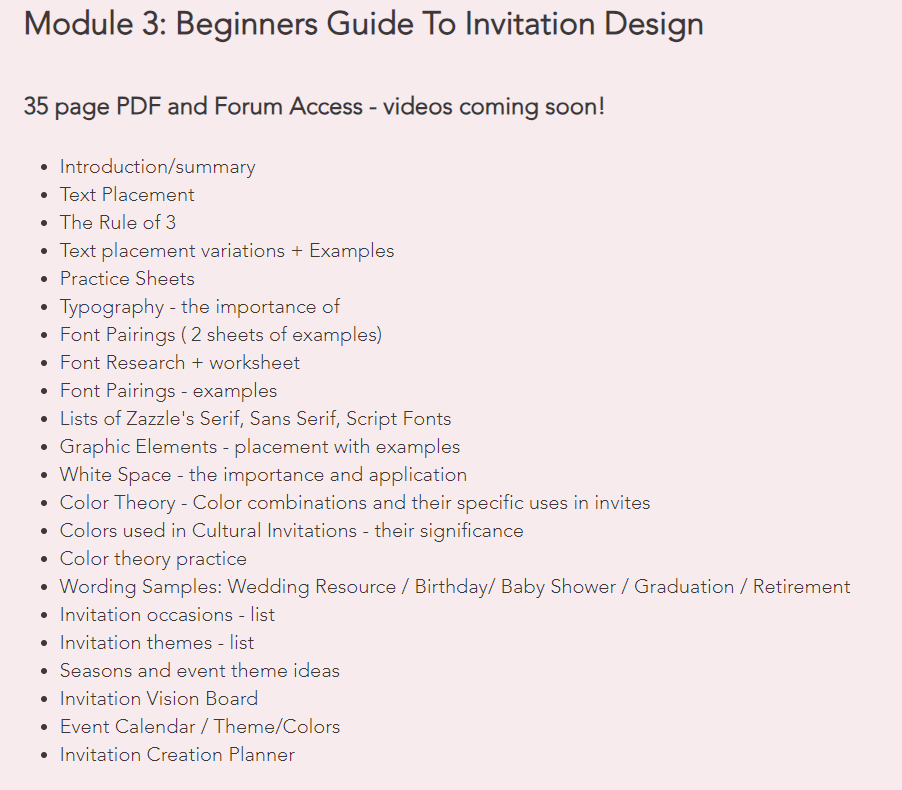Select White Space importance and application
Image resolution: width=902 pixels, height=790 pixels.
click(x=263, y=475)
